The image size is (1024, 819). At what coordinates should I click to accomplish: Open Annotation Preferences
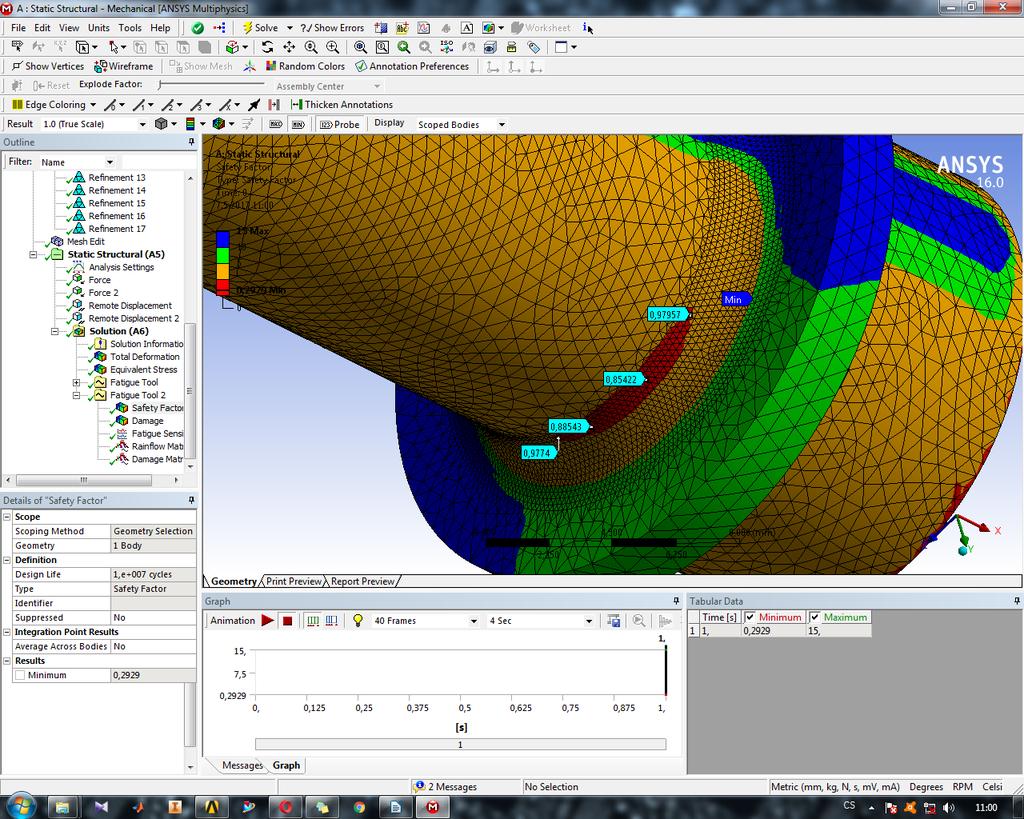pos(412,66)
